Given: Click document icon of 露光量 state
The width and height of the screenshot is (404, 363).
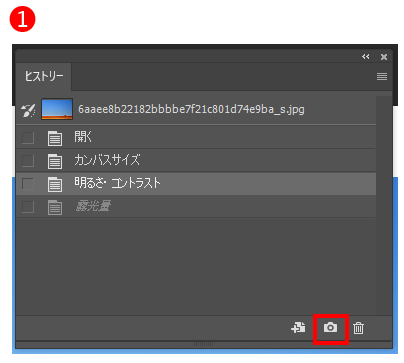Looking at the screenshot, I should click(55, 207).
